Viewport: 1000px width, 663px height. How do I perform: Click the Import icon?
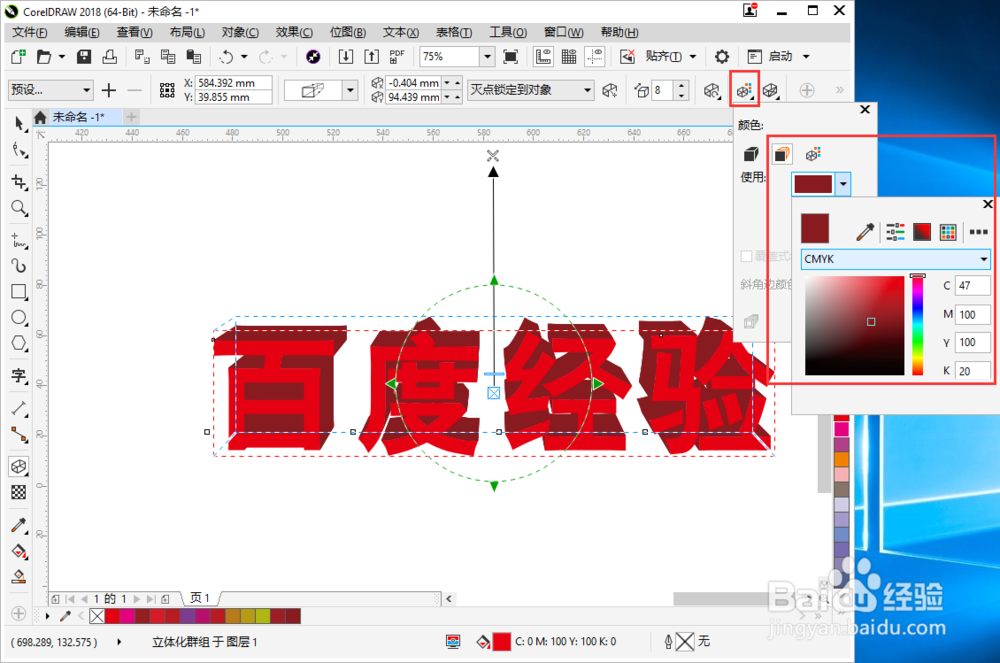(x=345, y=57)
